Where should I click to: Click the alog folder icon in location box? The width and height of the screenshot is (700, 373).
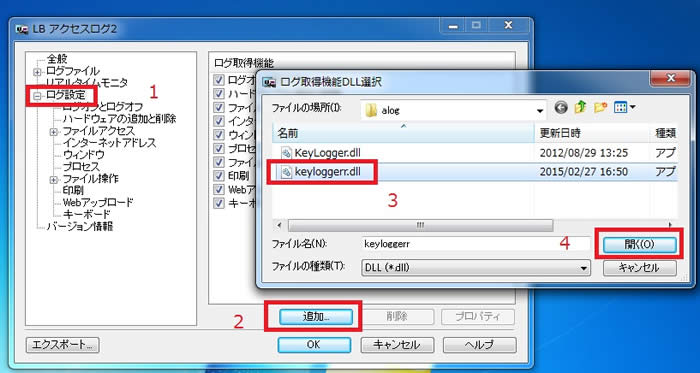(x=371, y=110)
